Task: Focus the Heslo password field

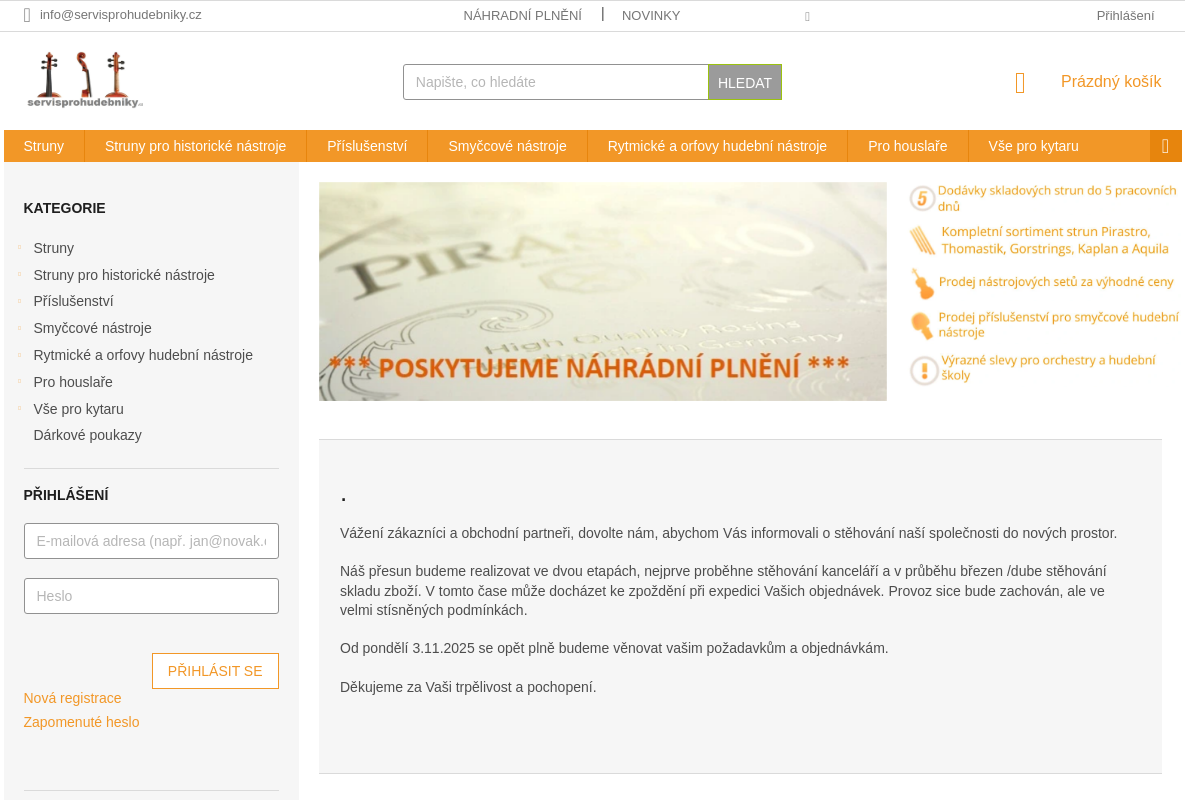Action: point(151,596)
